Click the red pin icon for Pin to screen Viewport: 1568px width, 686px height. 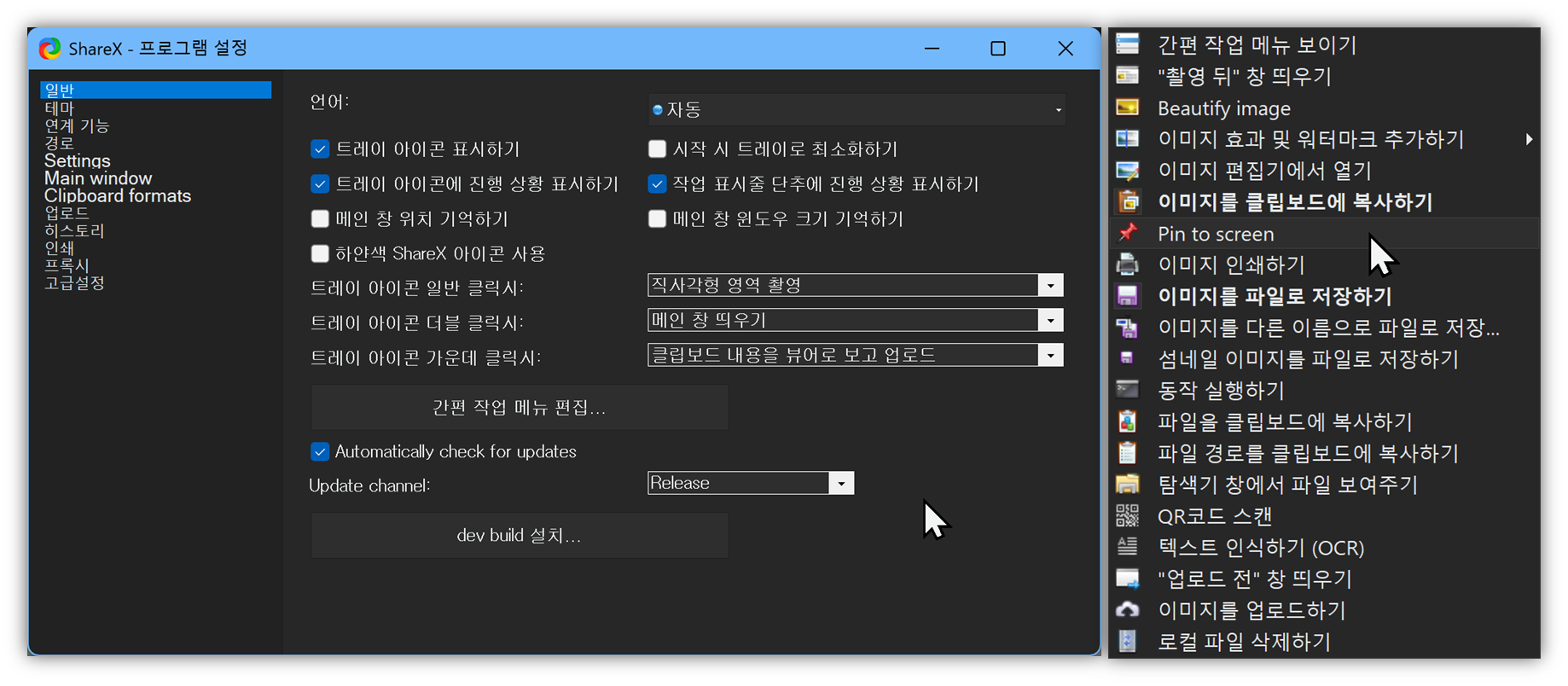(x=1128, y=232)
